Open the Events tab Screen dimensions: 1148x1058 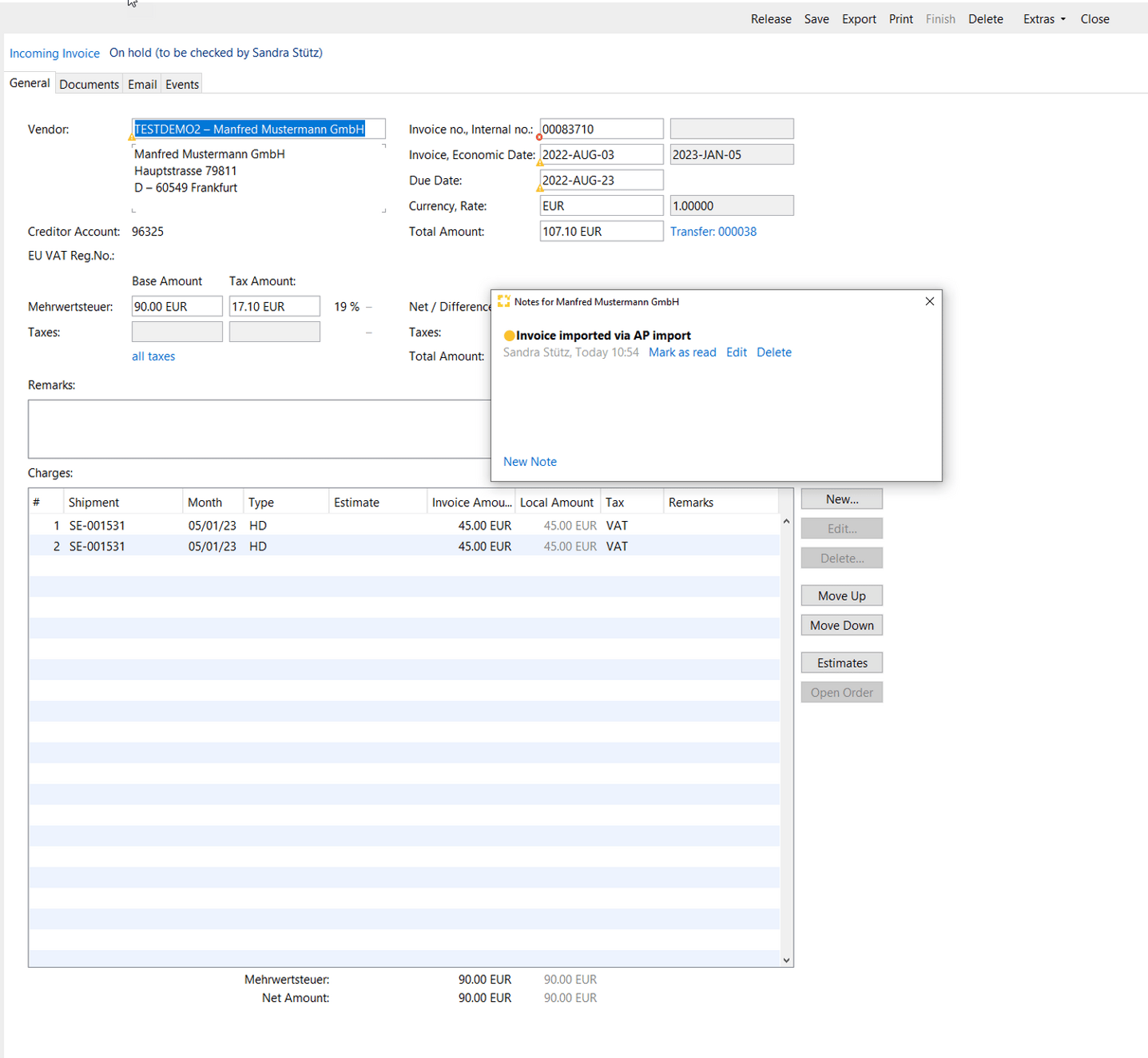point(182,84)
